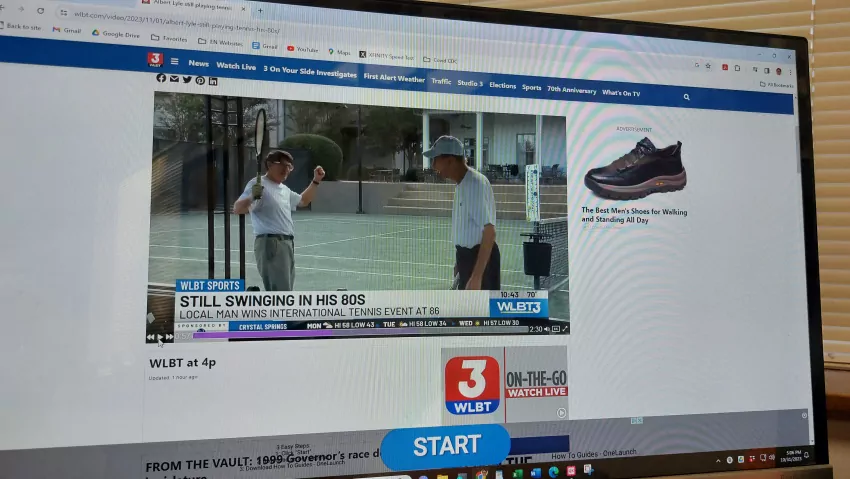Click the blue START button
This screenshot has width=850, height=479.
point(446,446)
